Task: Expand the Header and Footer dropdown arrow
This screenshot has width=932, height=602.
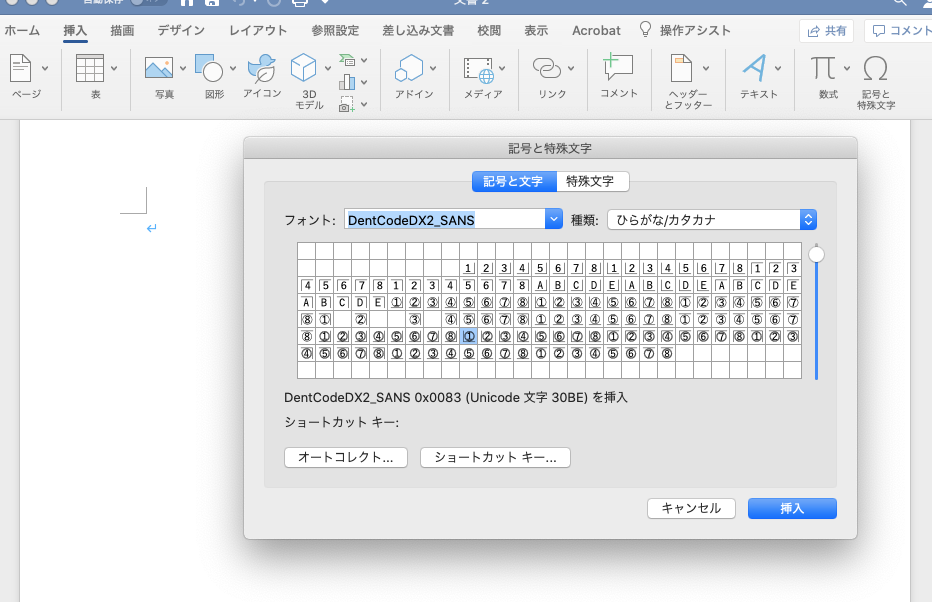Action: pyautogui.click(x=706, y=68)
